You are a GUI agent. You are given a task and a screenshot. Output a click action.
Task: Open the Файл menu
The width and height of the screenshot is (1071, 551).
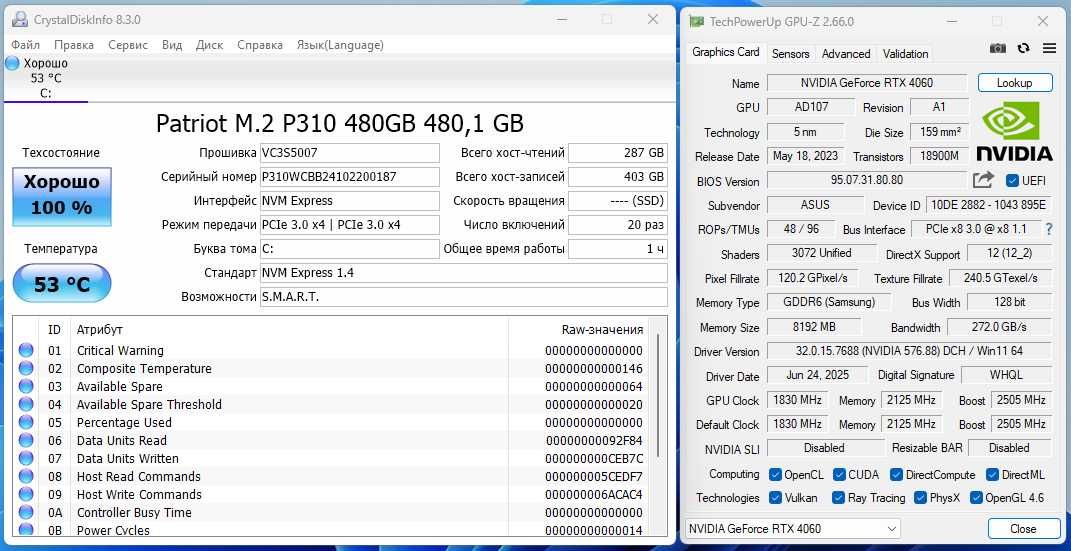25,45
